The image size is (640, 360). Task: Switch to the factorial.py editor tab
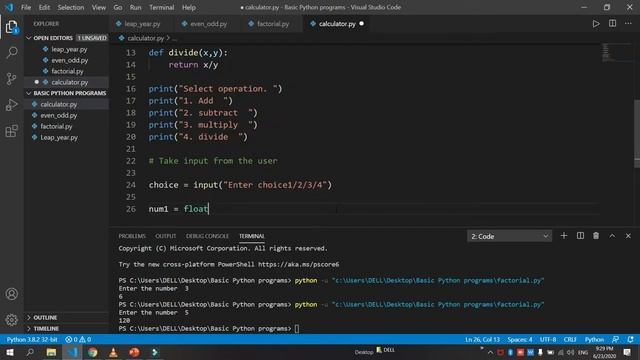coord(272,24)
